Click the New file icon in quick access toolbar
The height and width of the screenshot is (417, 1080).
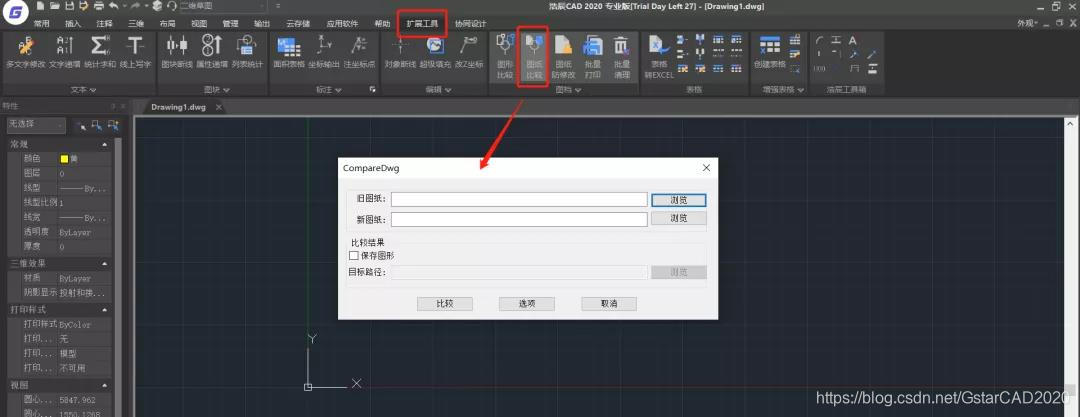41,6
